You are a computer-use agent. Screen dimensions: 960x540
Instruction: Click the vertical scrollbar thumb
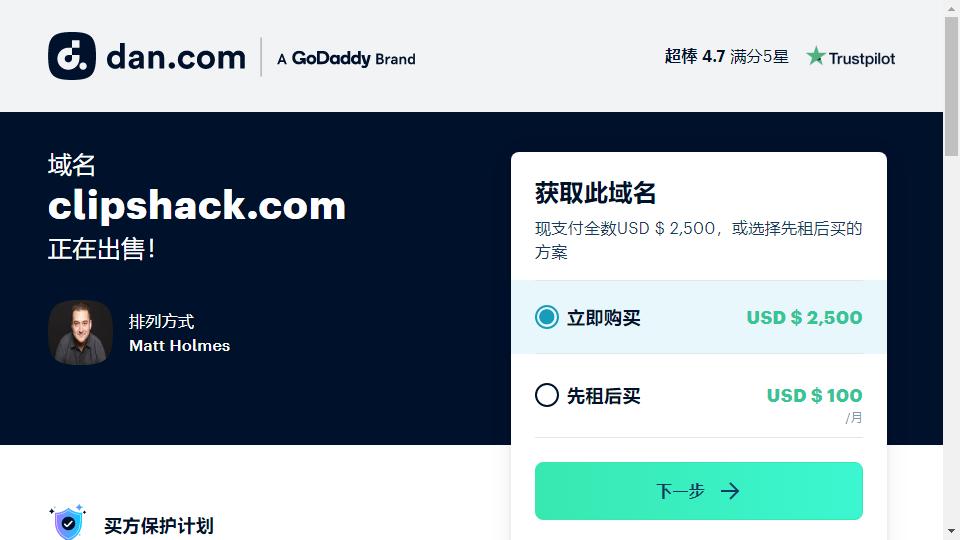[x=951, y=86]
